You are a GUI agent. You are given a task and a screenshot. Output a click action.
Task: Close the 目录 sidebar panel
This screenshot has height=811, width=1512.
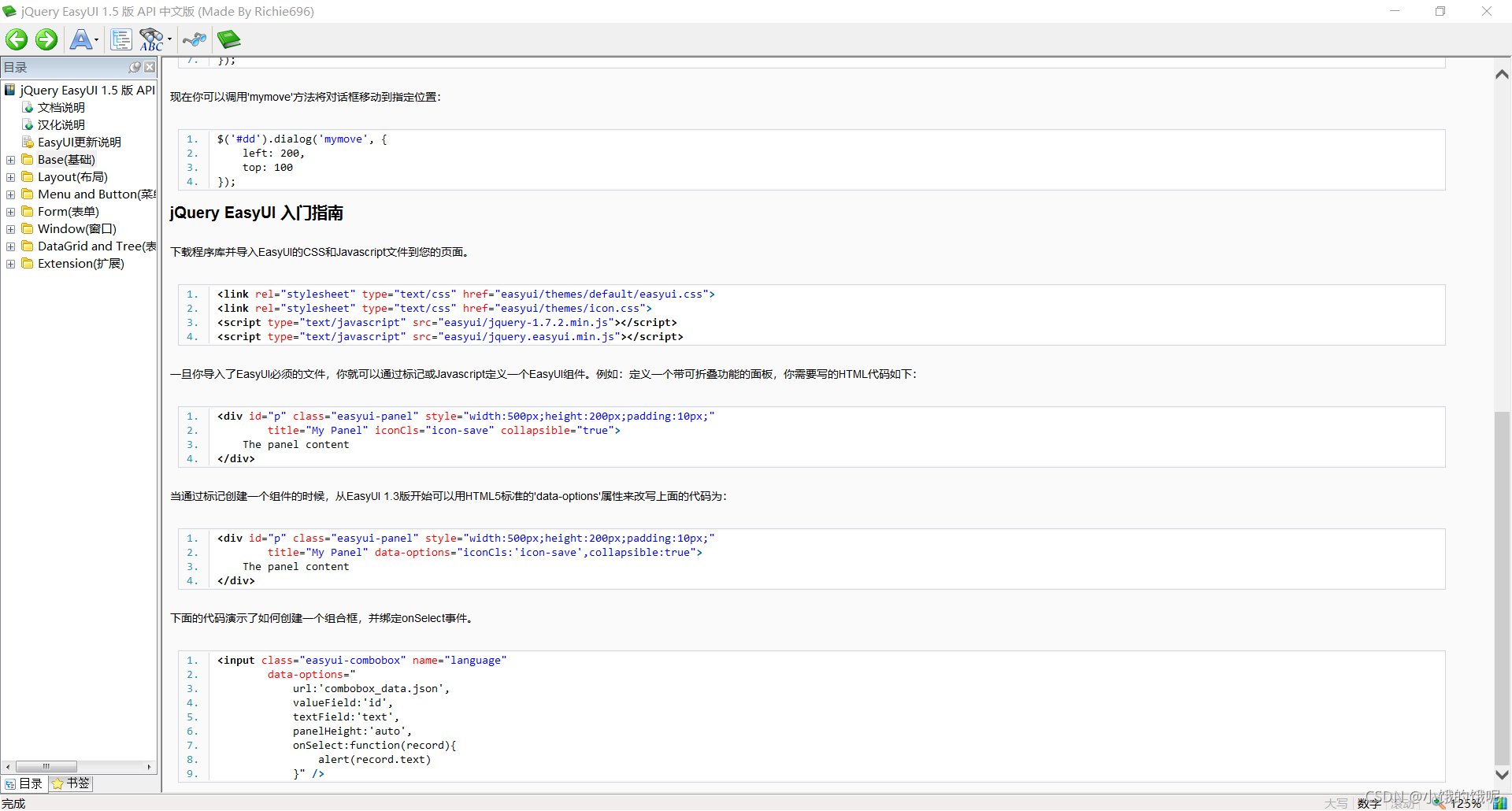pyautogui.click(x=150, y=68)
